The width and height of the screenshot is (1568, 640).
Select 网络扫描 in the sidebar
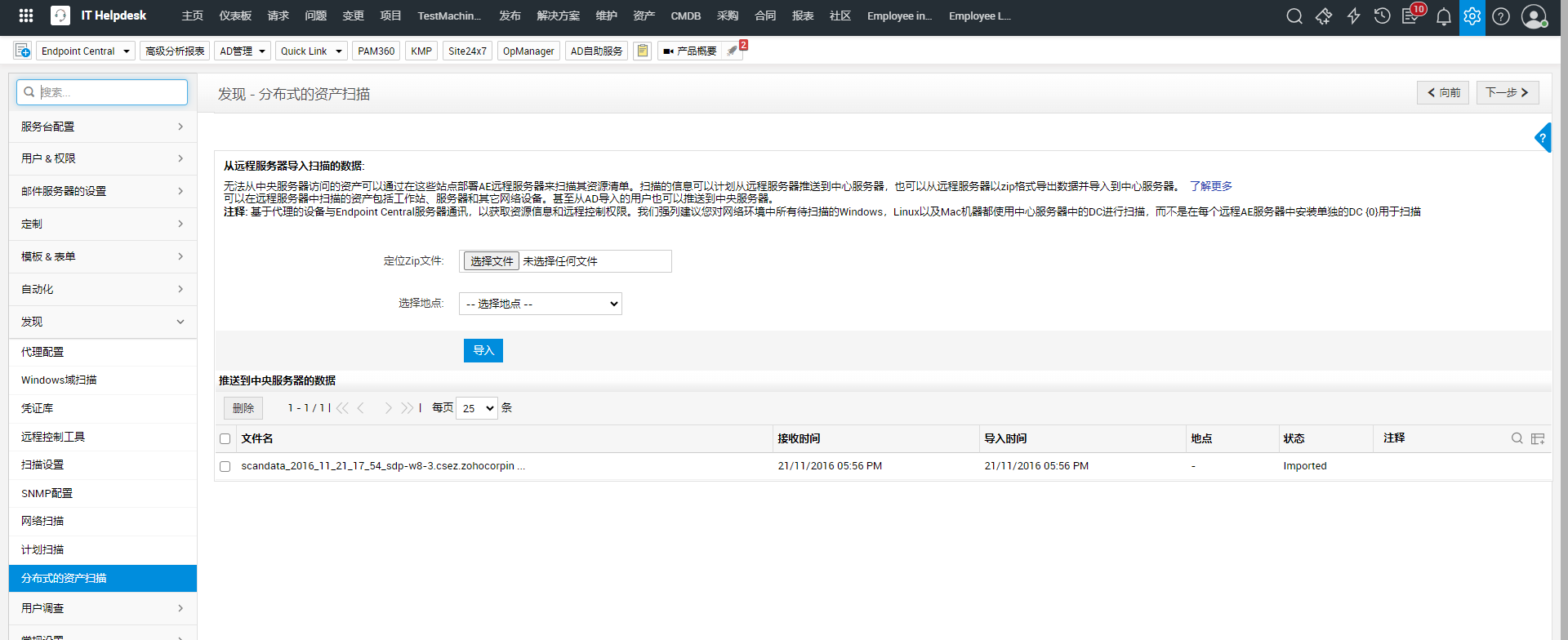tap(42, 521)
